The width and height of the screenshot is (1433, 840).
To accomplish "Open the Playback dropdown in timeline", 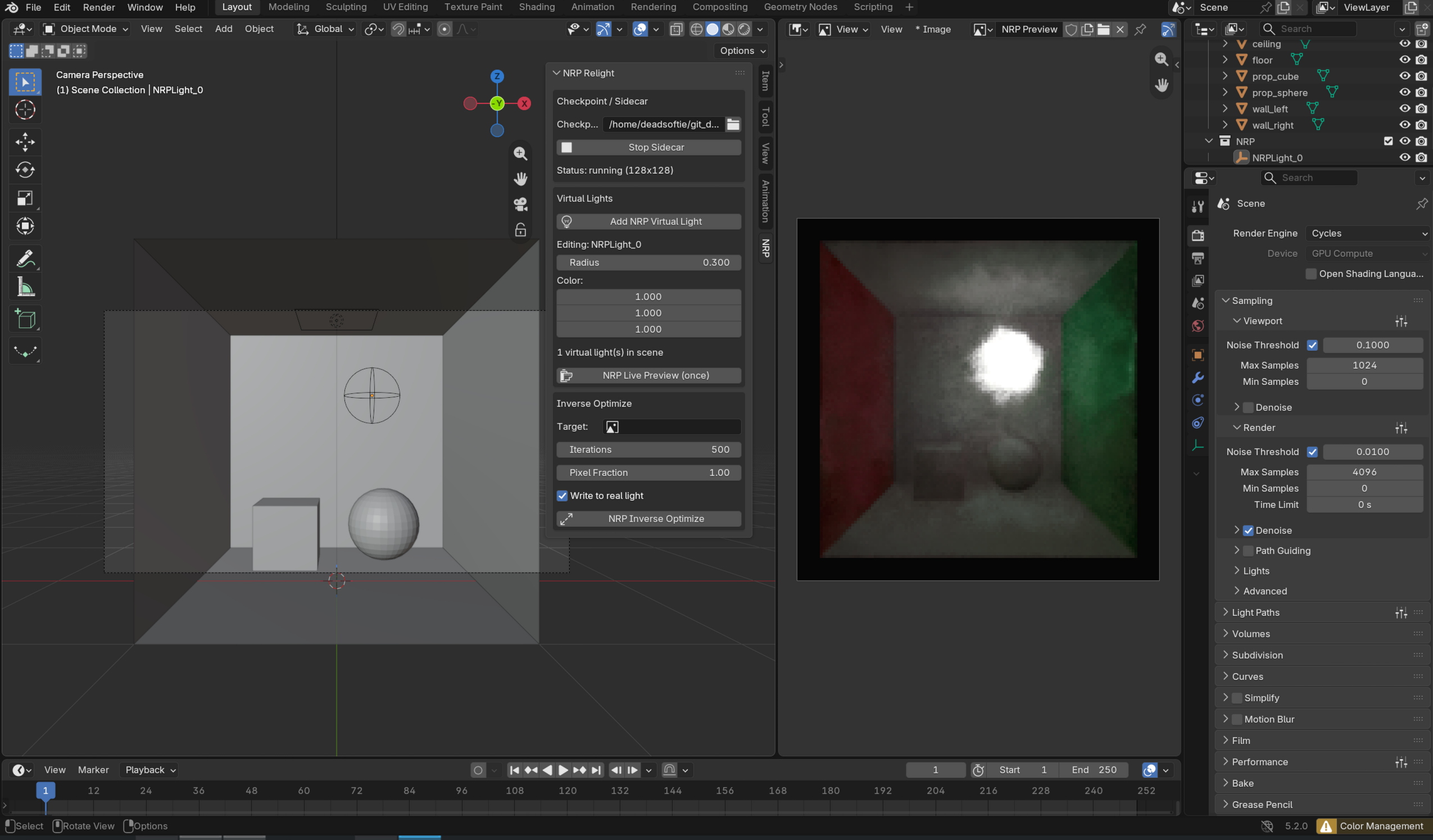I will 150,770.
